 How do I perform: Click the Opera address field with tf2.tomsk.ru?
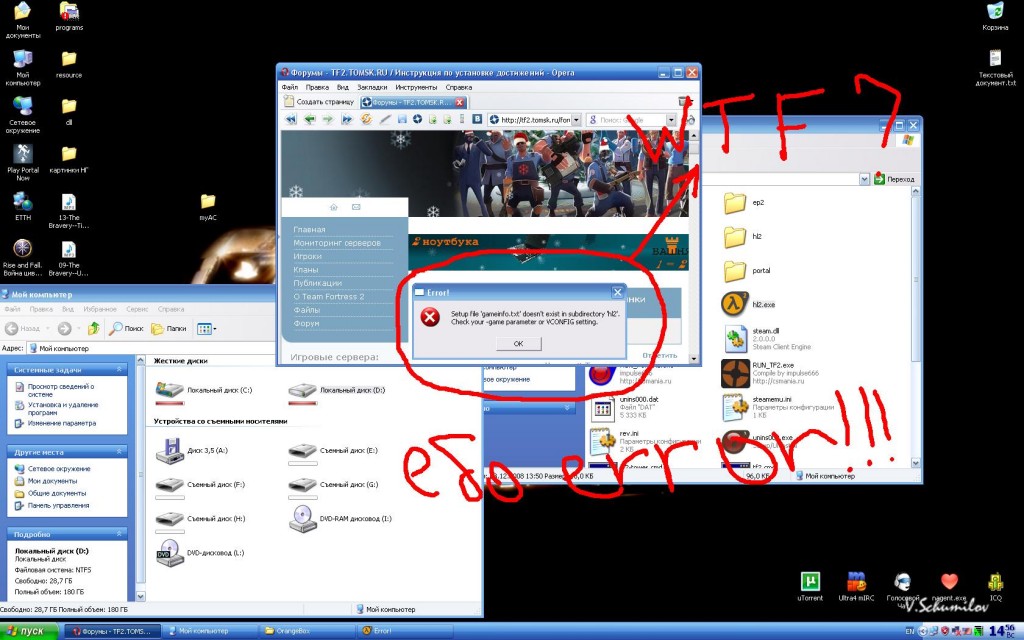535,120
